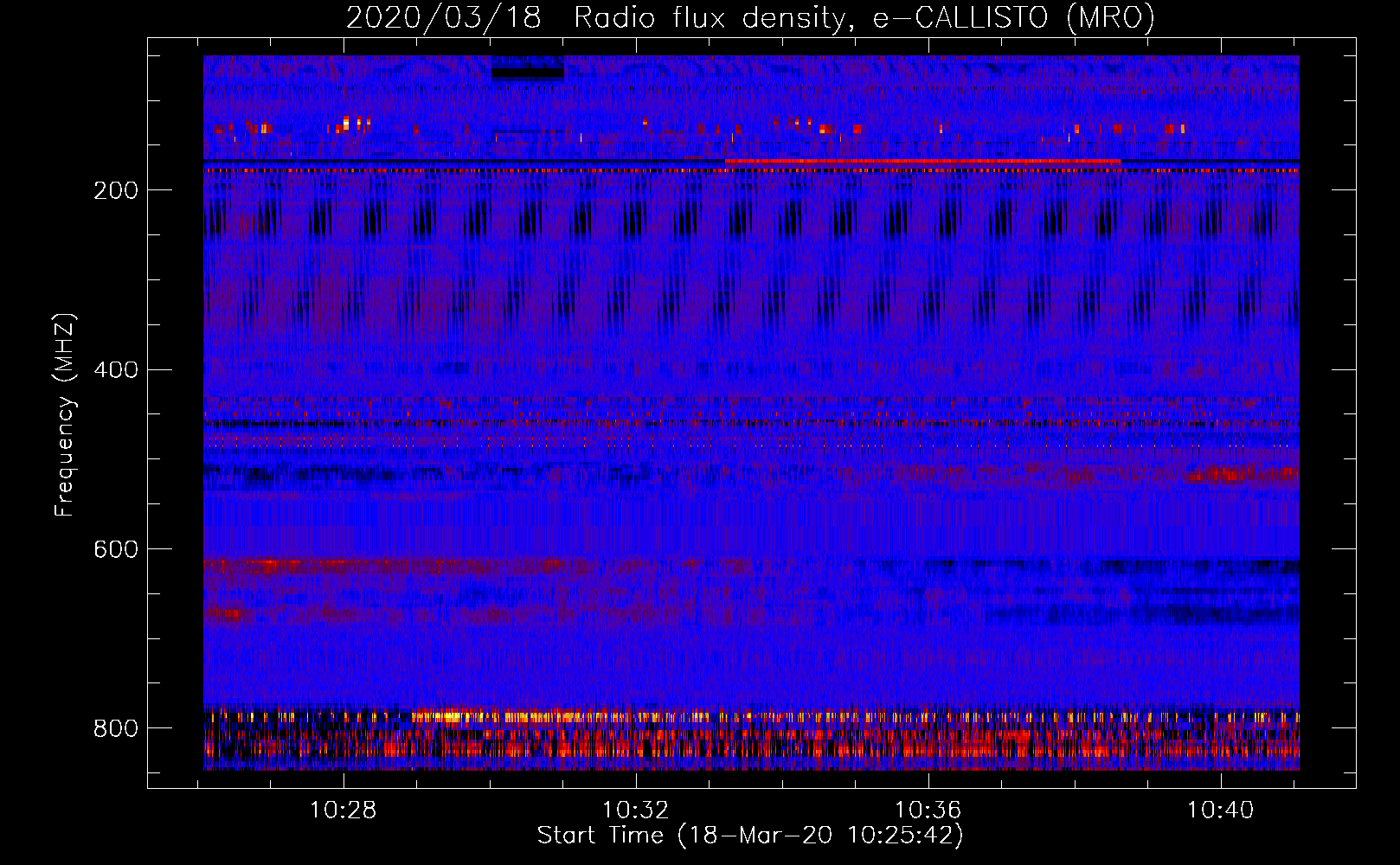Click the 10:28 time tick label

(344, 811)
